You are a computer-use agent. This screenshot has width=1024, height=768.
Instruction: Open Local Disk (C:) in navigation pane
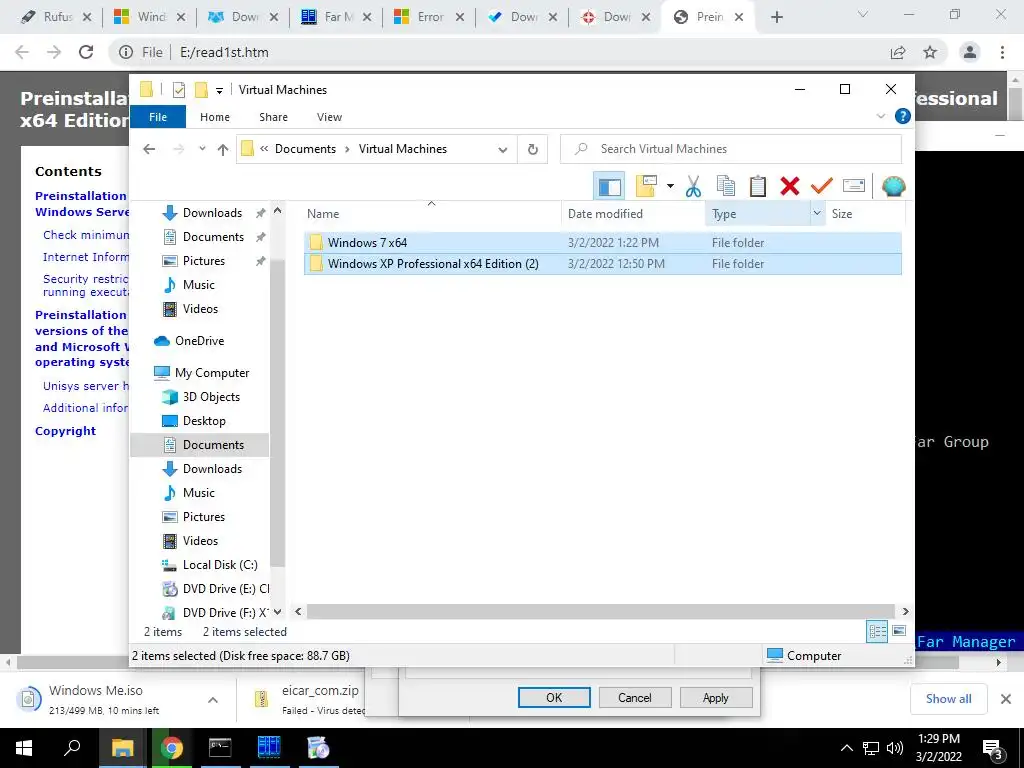[220, 565]
